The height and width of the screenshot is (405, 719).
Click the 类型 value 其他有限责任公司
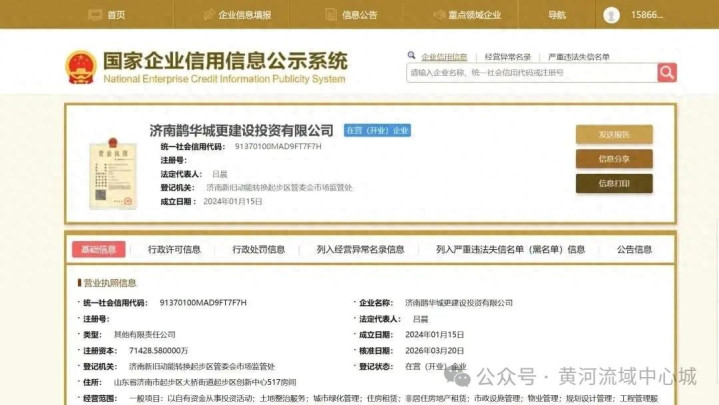pos(144,335)
